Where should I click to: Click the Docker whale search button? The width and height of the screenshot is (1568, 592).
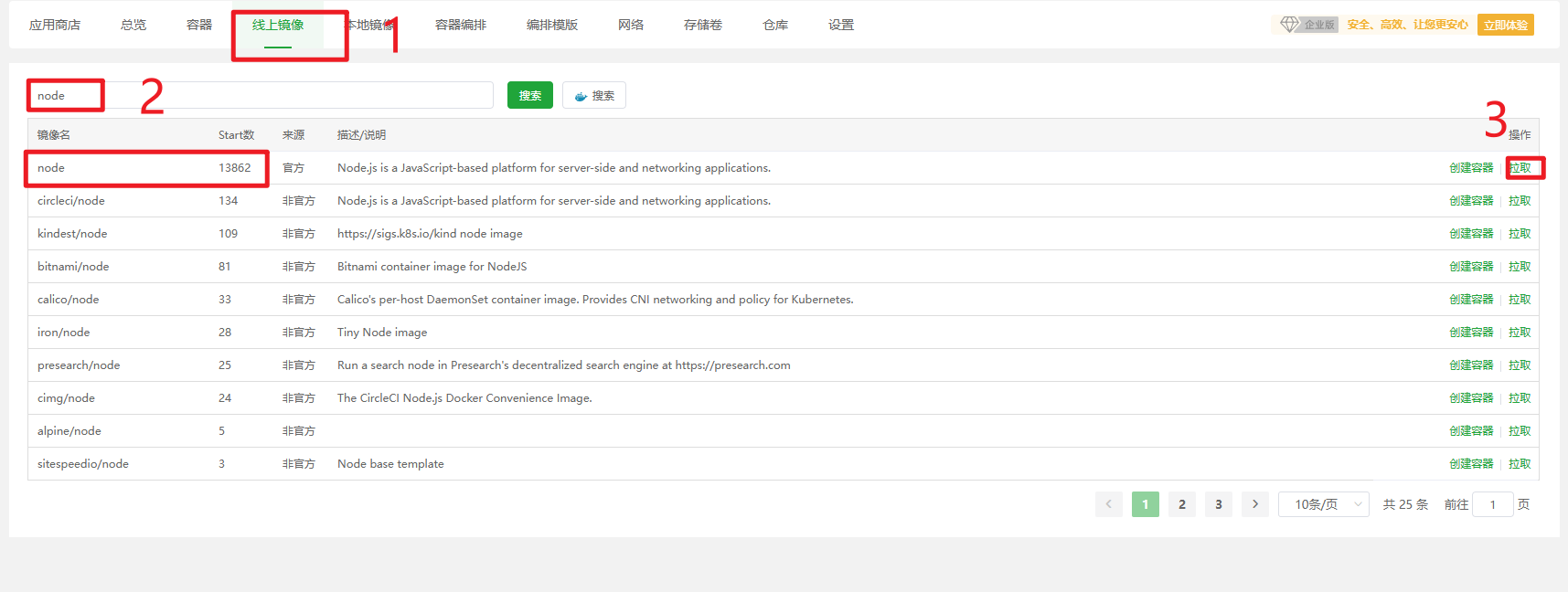point(594,96)
